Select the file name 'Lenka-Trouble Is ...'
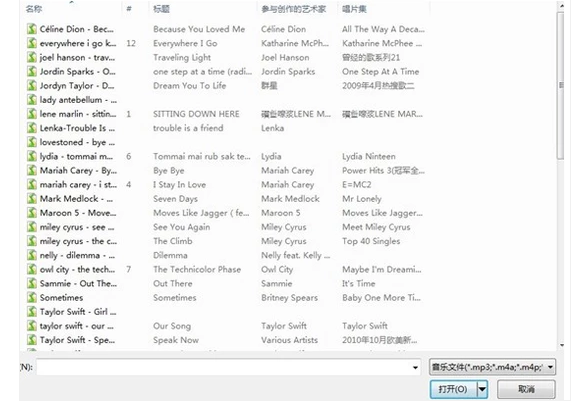Screen dimensions: 572x408 click(77, 128)
